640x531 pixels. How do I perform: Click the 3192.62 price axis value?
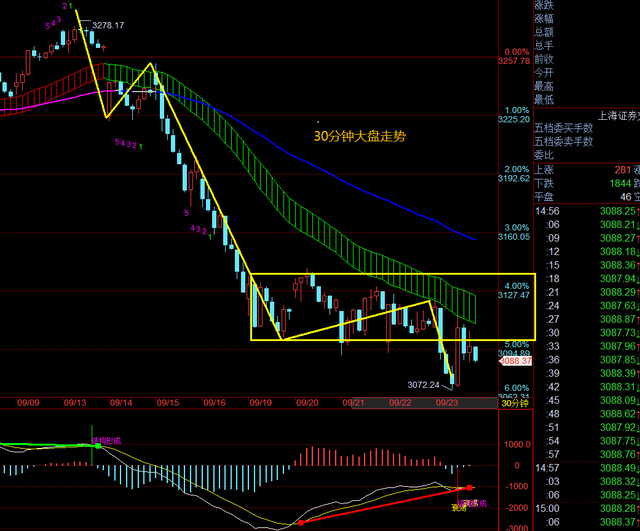click(x=514, y=178)
